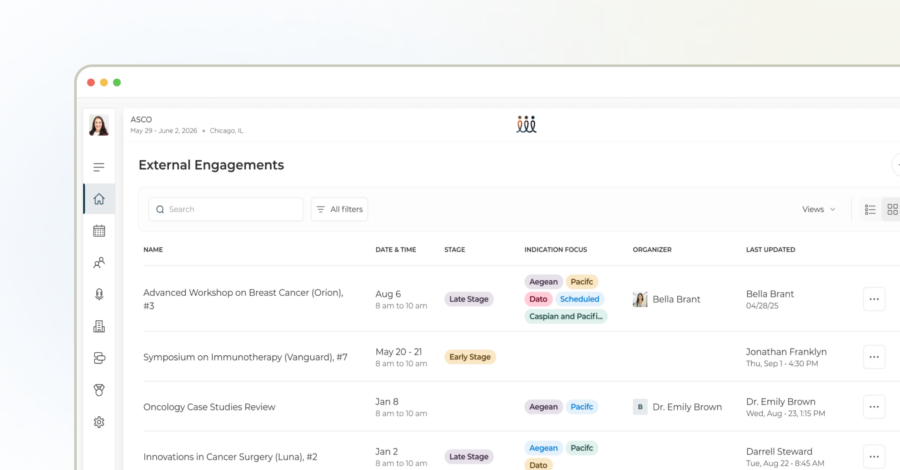The height and width of the screenshot is (470, 900).
Task: Open the building icon in sidebar
Action: pos(99,327)
